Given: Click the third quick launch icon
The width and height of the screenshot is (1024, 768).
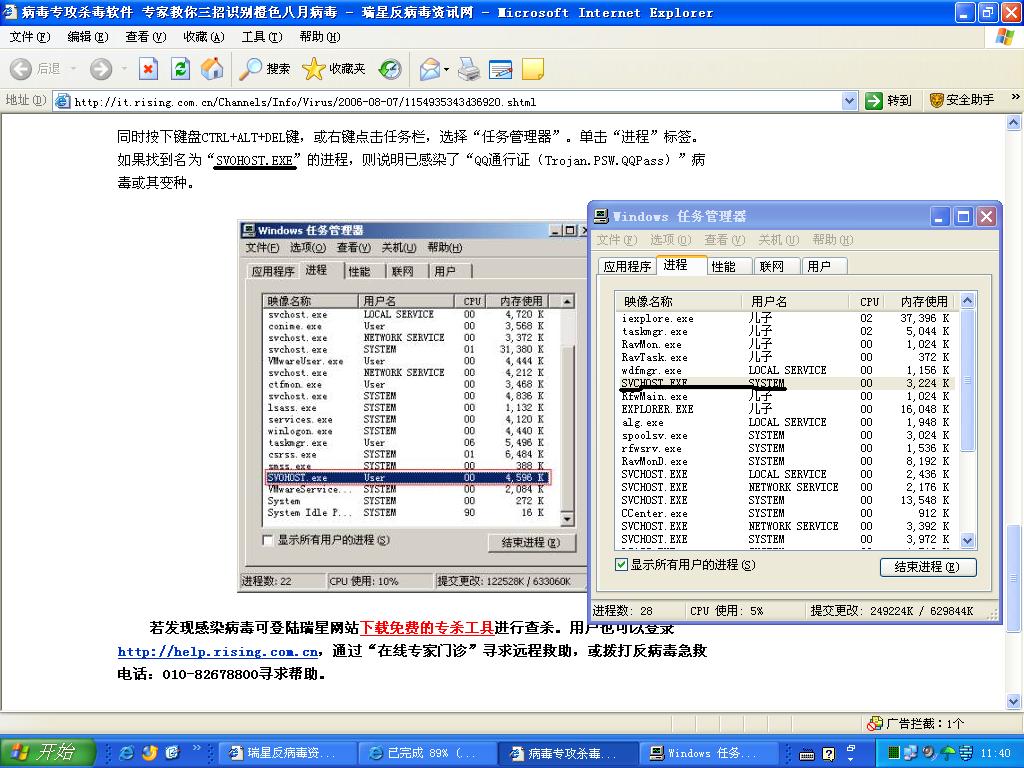Looking at the screenshot, I should click(172, 753).
